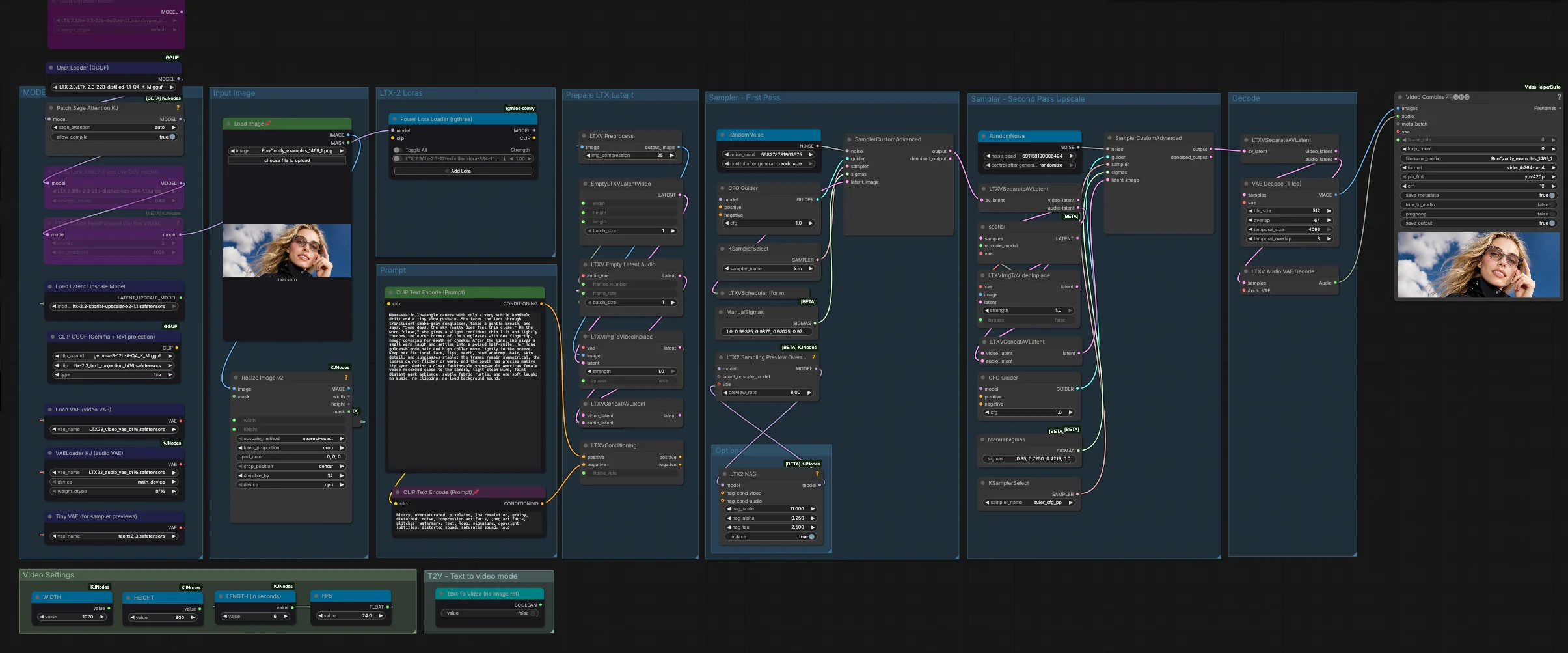Click the positive prompt text area
Screen dimensions: 1568x653
pyautogui.click(x=465, y=389)
